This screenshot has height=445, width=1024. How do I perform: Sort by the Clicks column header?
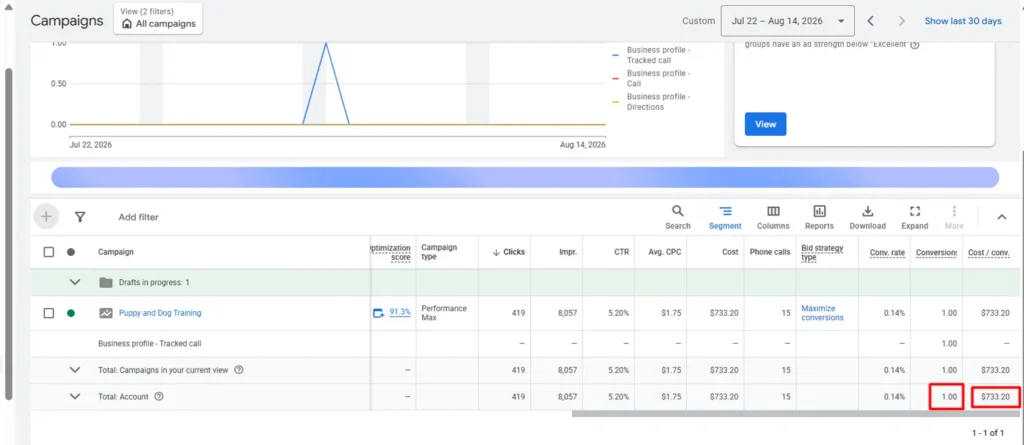click(509, 252)
